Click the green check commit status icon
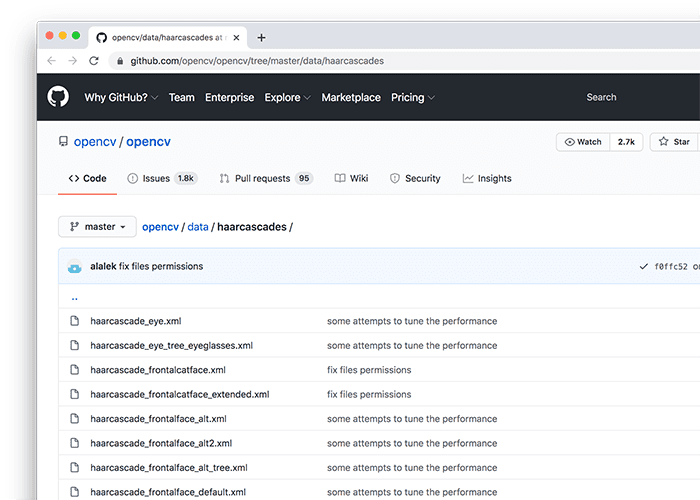This screenshot has height=500, width=700. pyautogui.click(x=643, y=267)
